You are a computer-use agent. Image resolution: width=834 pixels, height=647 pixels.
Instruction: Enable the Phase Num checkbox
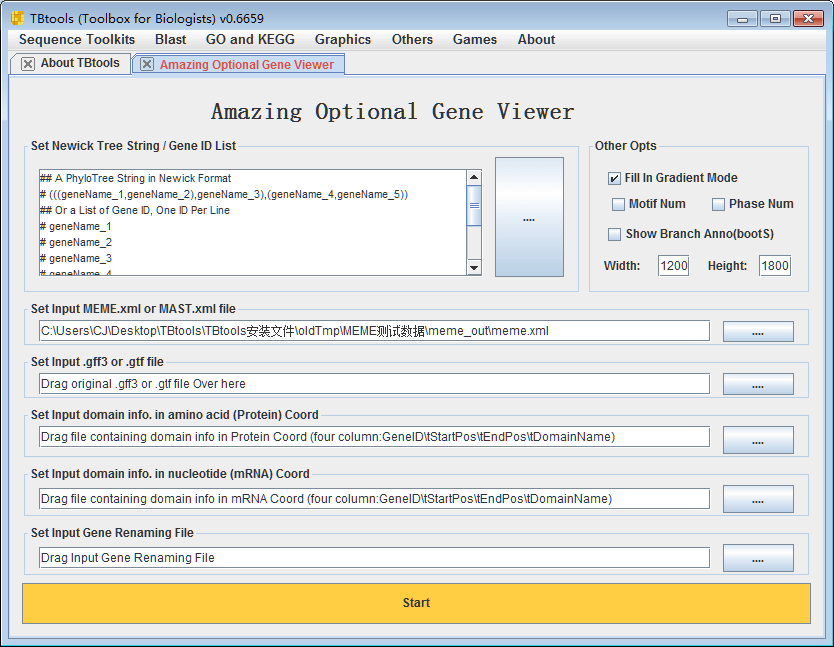718,204
